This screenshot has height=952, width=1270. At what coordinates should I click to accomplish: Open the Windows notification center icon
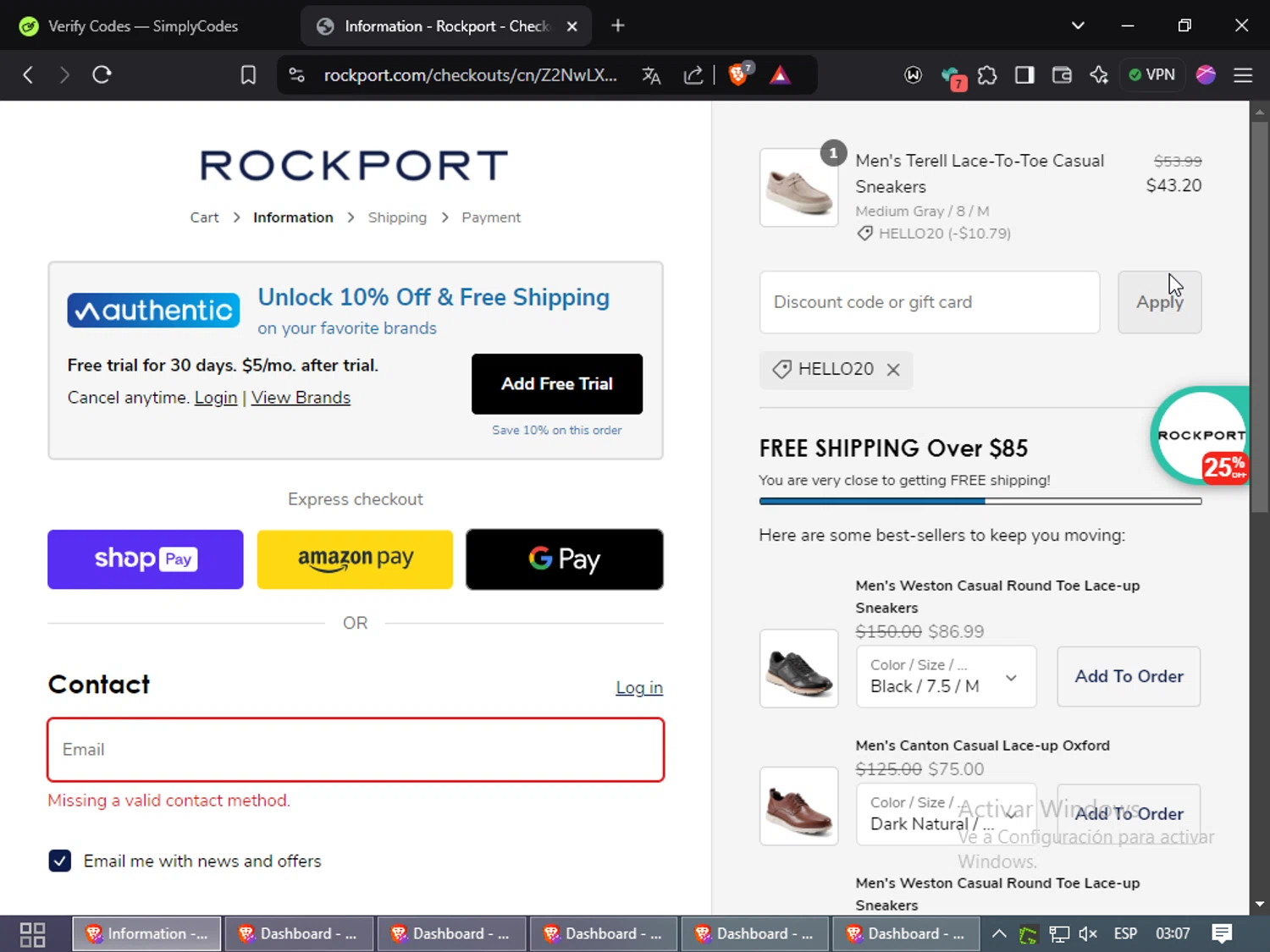(1222, 934)
